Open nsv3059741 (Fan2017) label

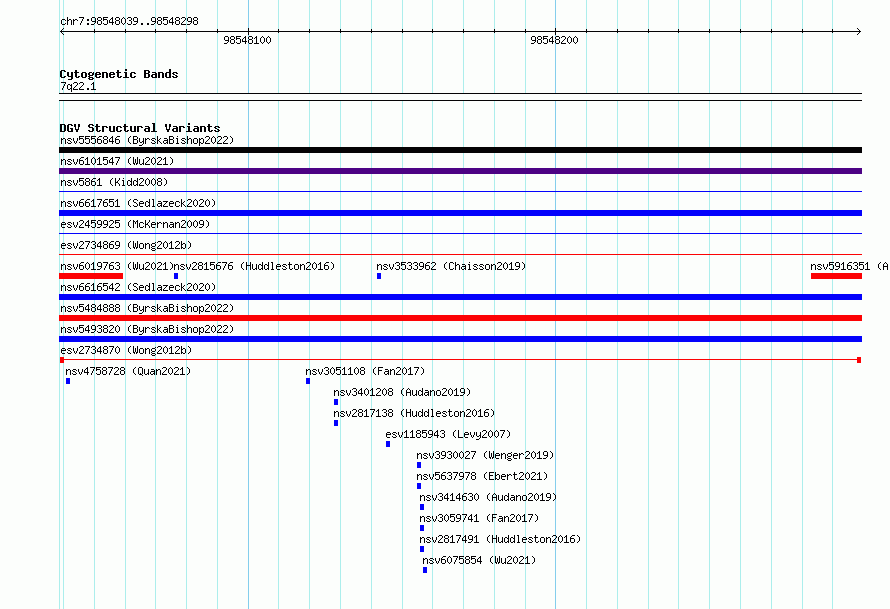click(x=479, y=518)
